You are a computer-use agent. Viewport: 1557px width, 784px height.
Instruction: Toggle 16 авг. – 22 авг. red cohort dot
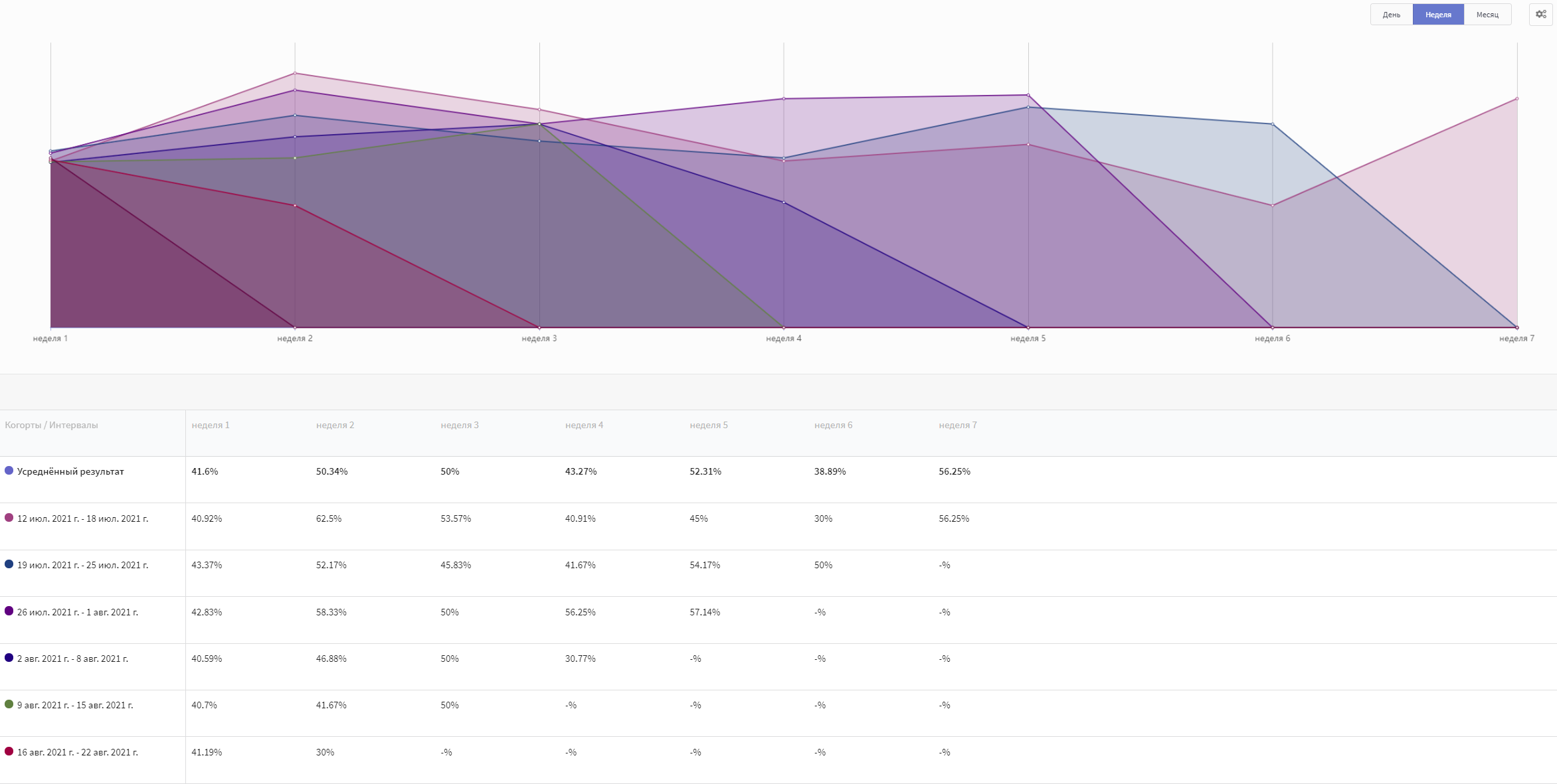pyautogui.click(x=9, y=751)
